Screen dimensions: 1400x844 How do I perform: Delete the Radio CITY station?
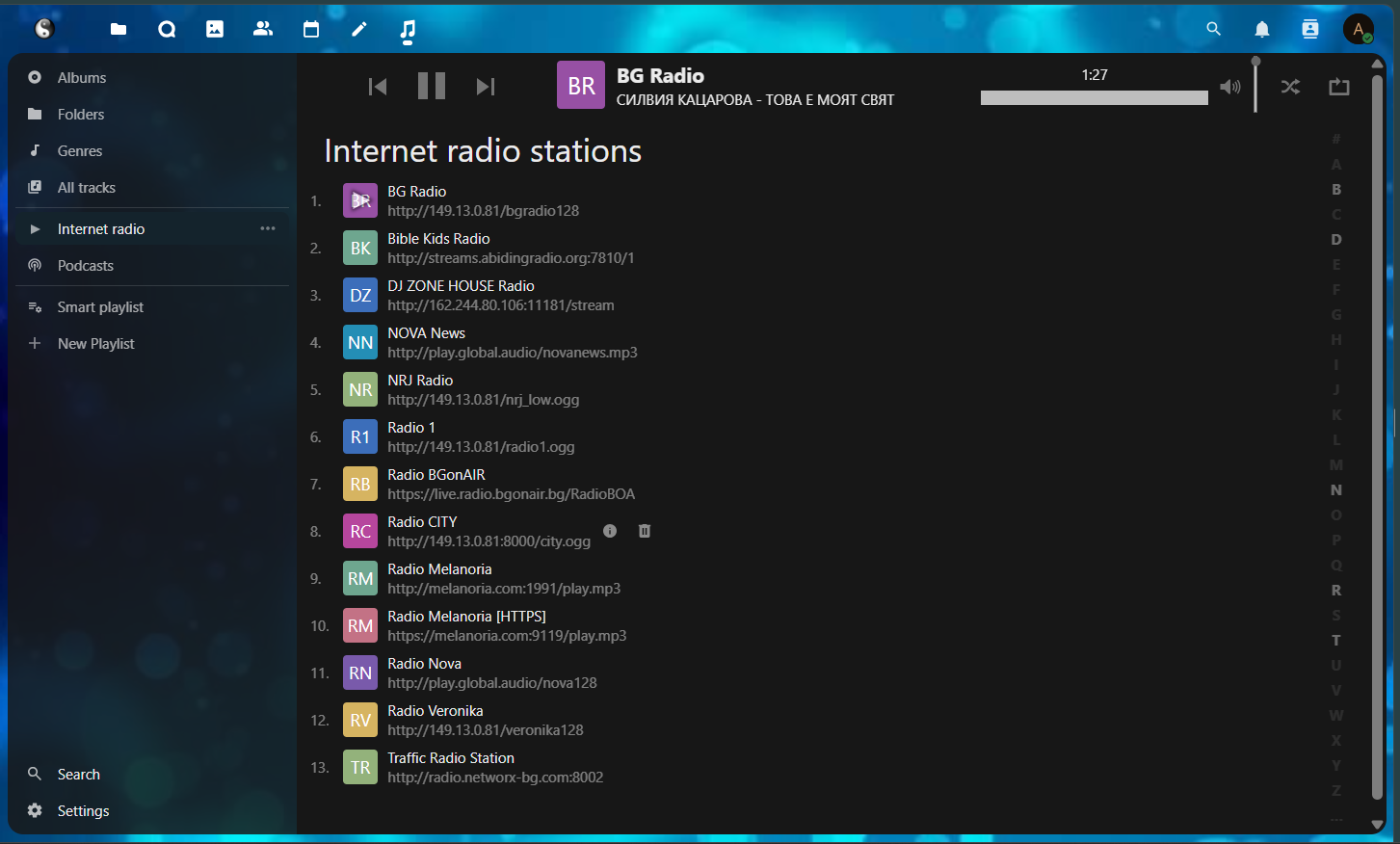(645, 531)
